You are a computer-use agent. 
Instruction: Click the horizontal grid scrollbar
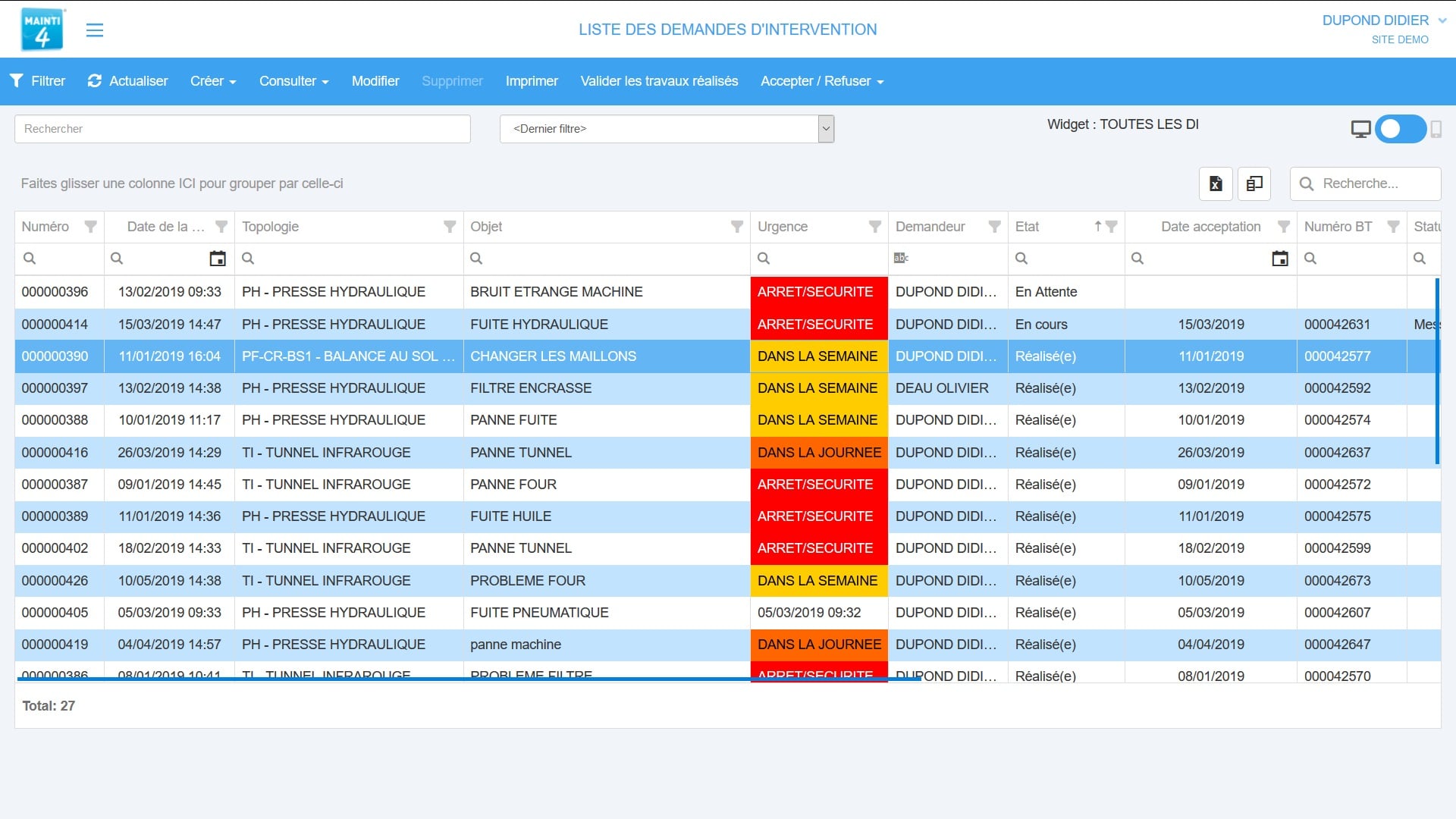coord(469,679)
